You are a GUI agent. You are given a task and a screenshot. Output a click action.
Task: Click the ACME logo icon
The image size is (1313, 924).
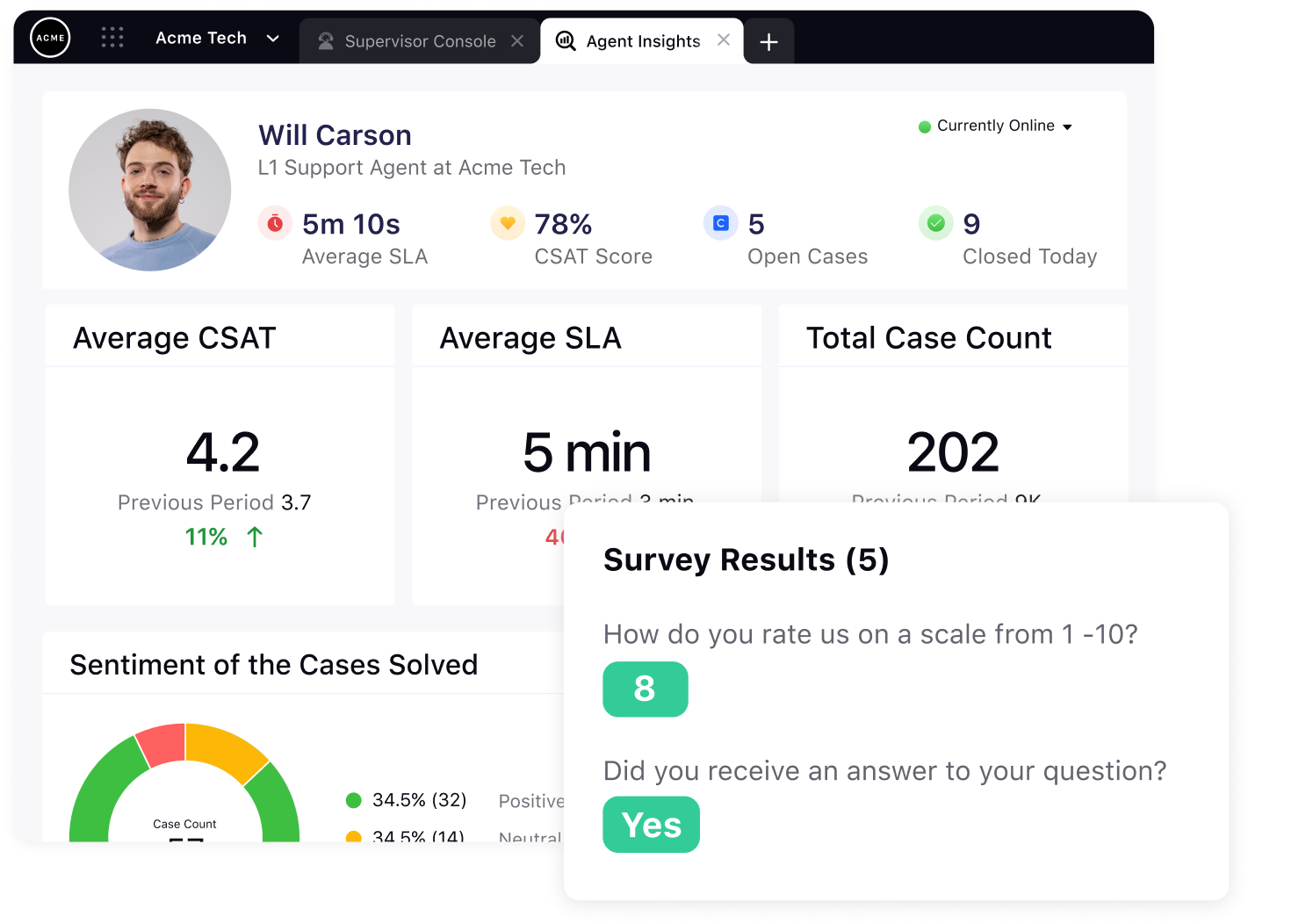[x=50, y=38]
